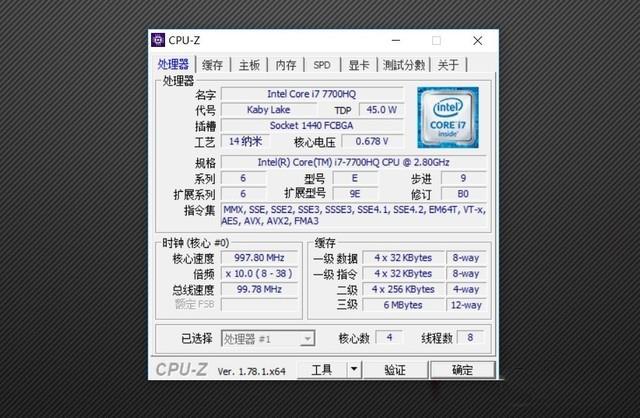Click the bus speed value 99.78 MHz

tap(259, 289)
